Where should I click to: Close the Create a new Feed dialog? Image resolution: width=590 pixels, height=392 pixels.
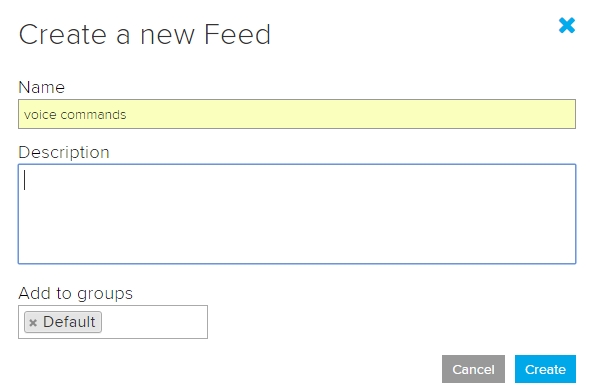point(567,26)
